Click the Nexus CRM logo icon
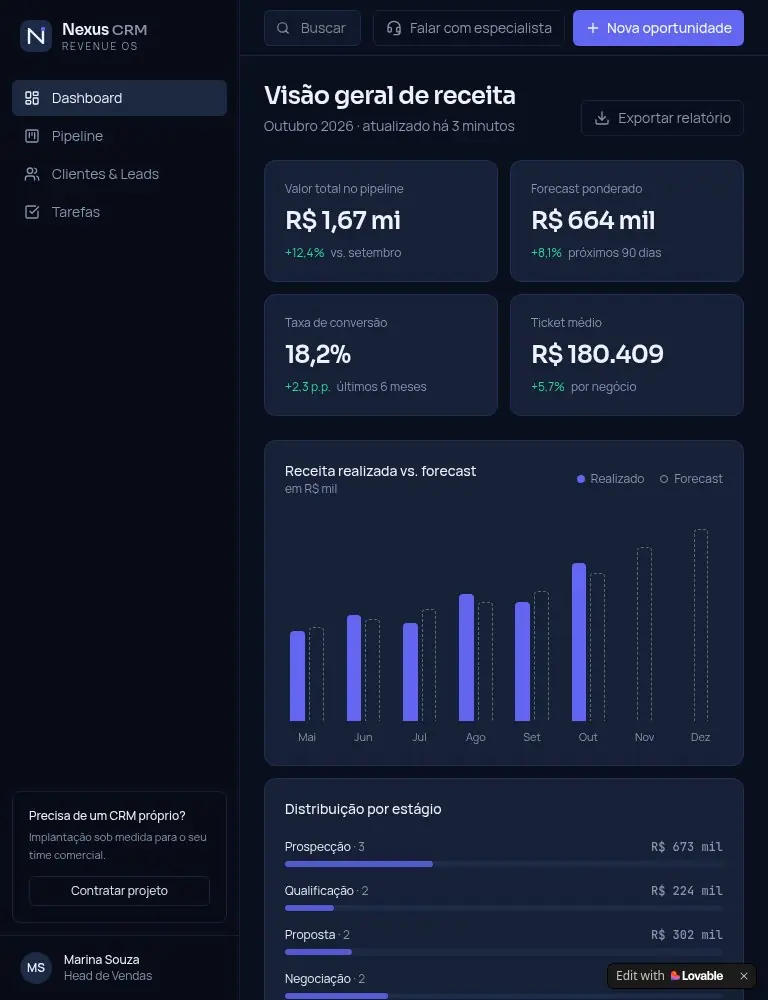This screenshot has height=1000, width=768. pos(36,36)
